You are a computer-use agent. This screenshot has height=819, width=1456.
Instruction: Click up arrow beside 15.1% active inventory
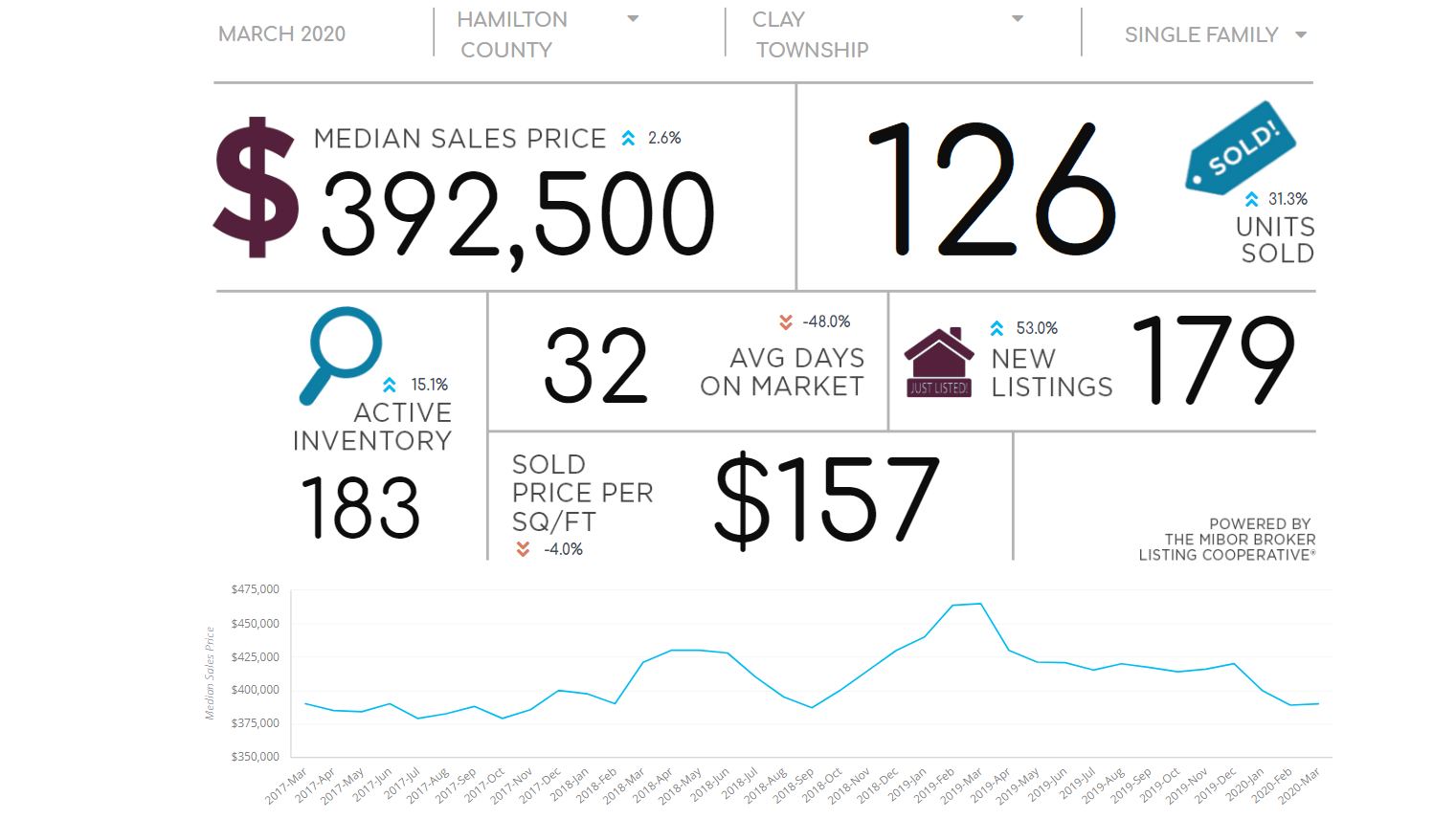tap(390, 385)
